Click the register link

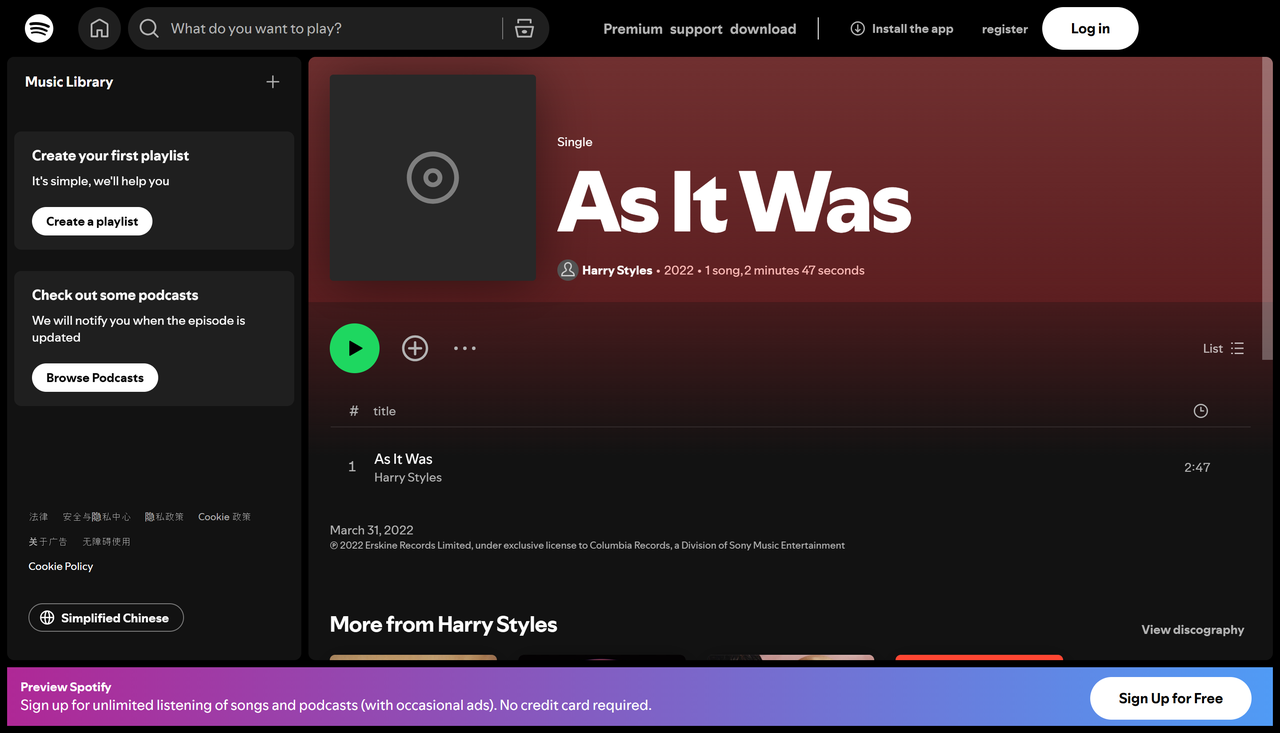coord(1005,29)
